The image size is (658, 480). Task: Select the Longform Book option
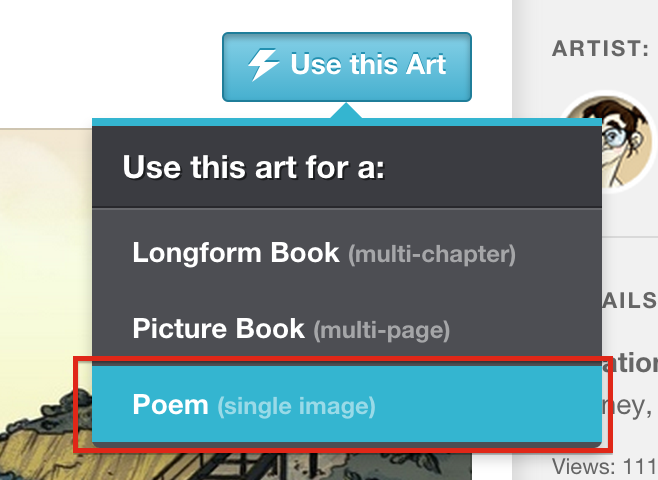347,253
